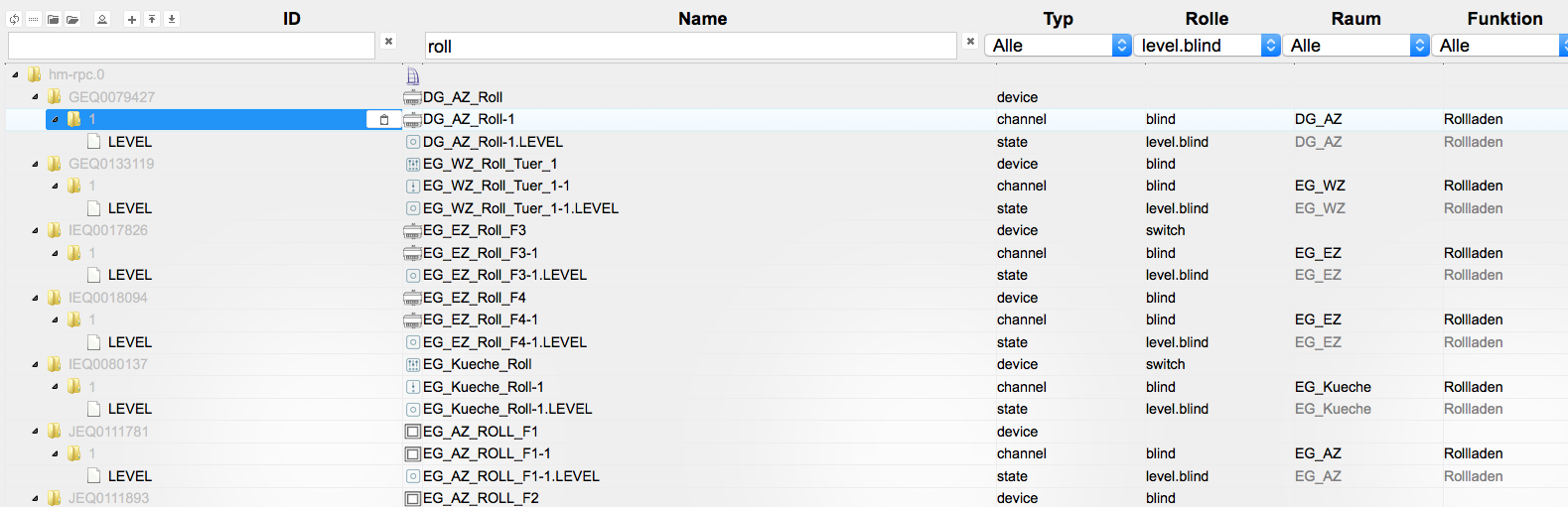
Task: Click the list view toggle icon
Action: point(34,19)
